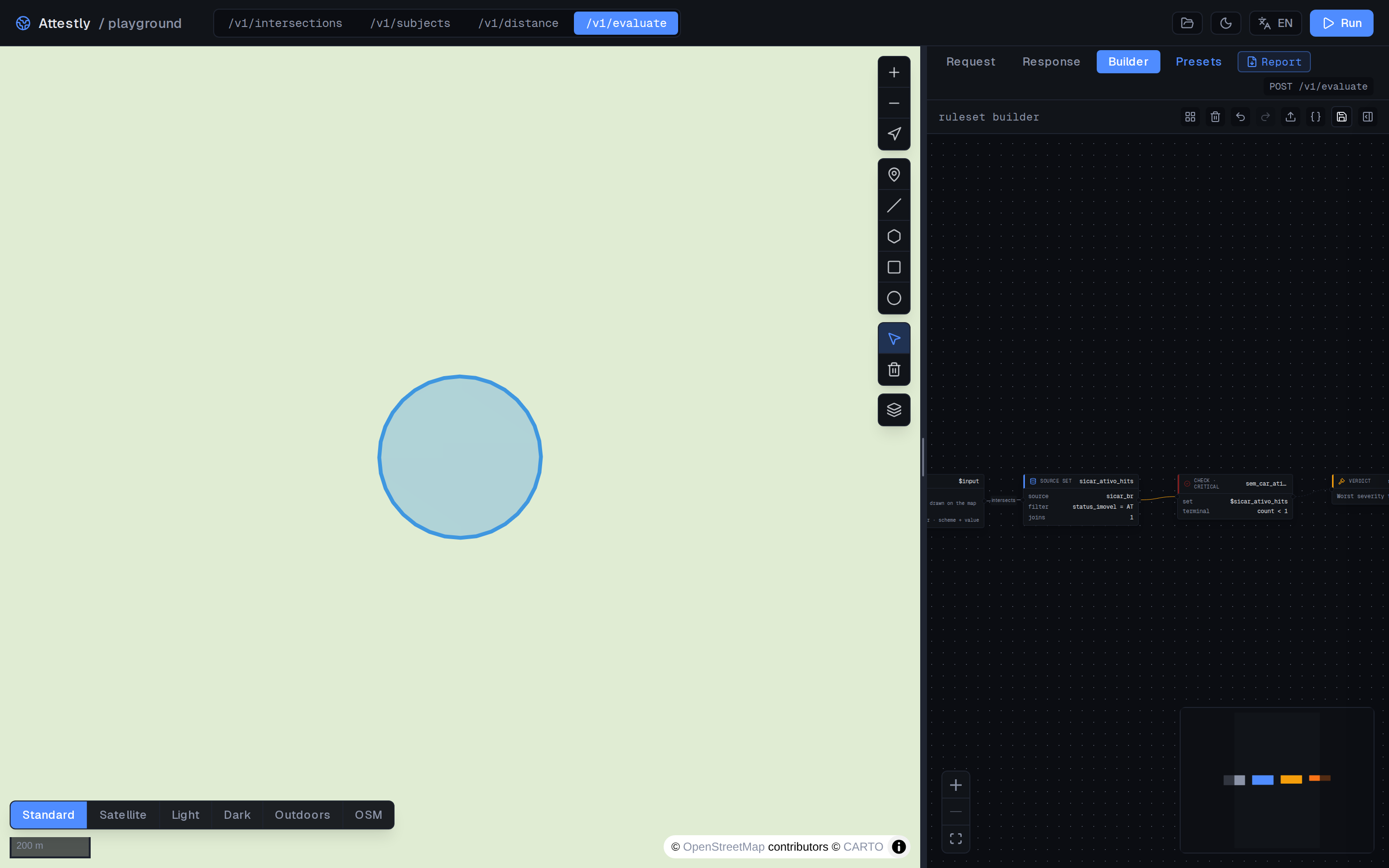Viewport: 1389px width, 868px height.
Task: Select the draw circle tool
Action: (x=894, y=298)
